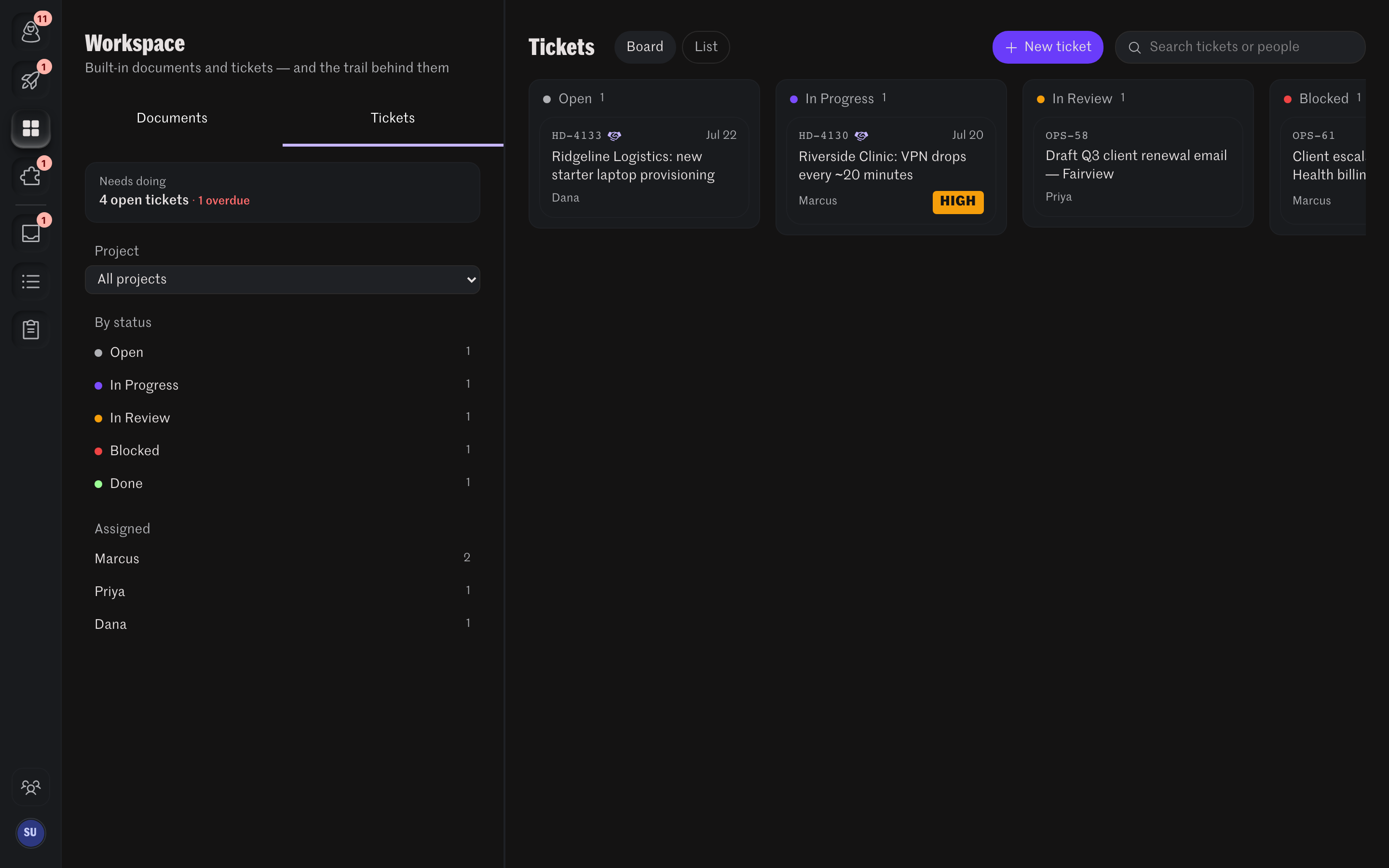
Task: Filter tickets assigned to Marcus
Action: pos(283,558)
